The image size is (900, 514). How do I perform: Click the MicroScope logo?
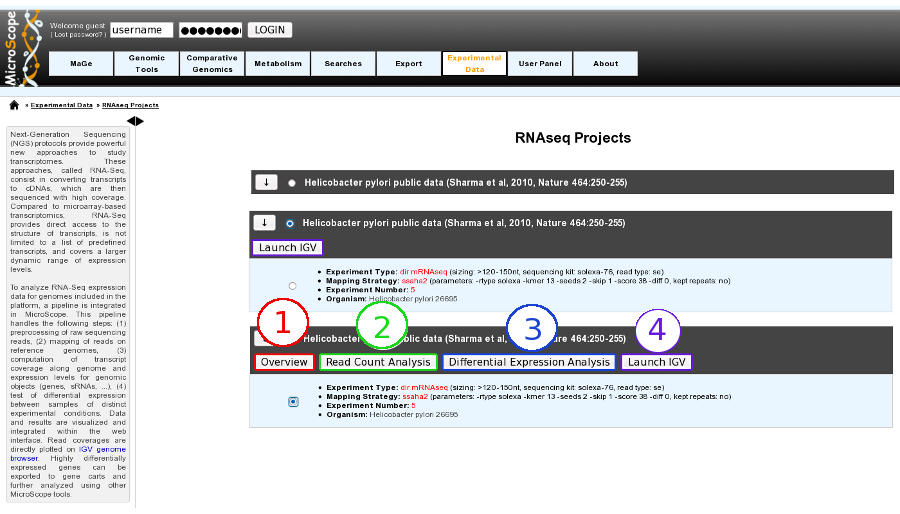coord(22,48)
